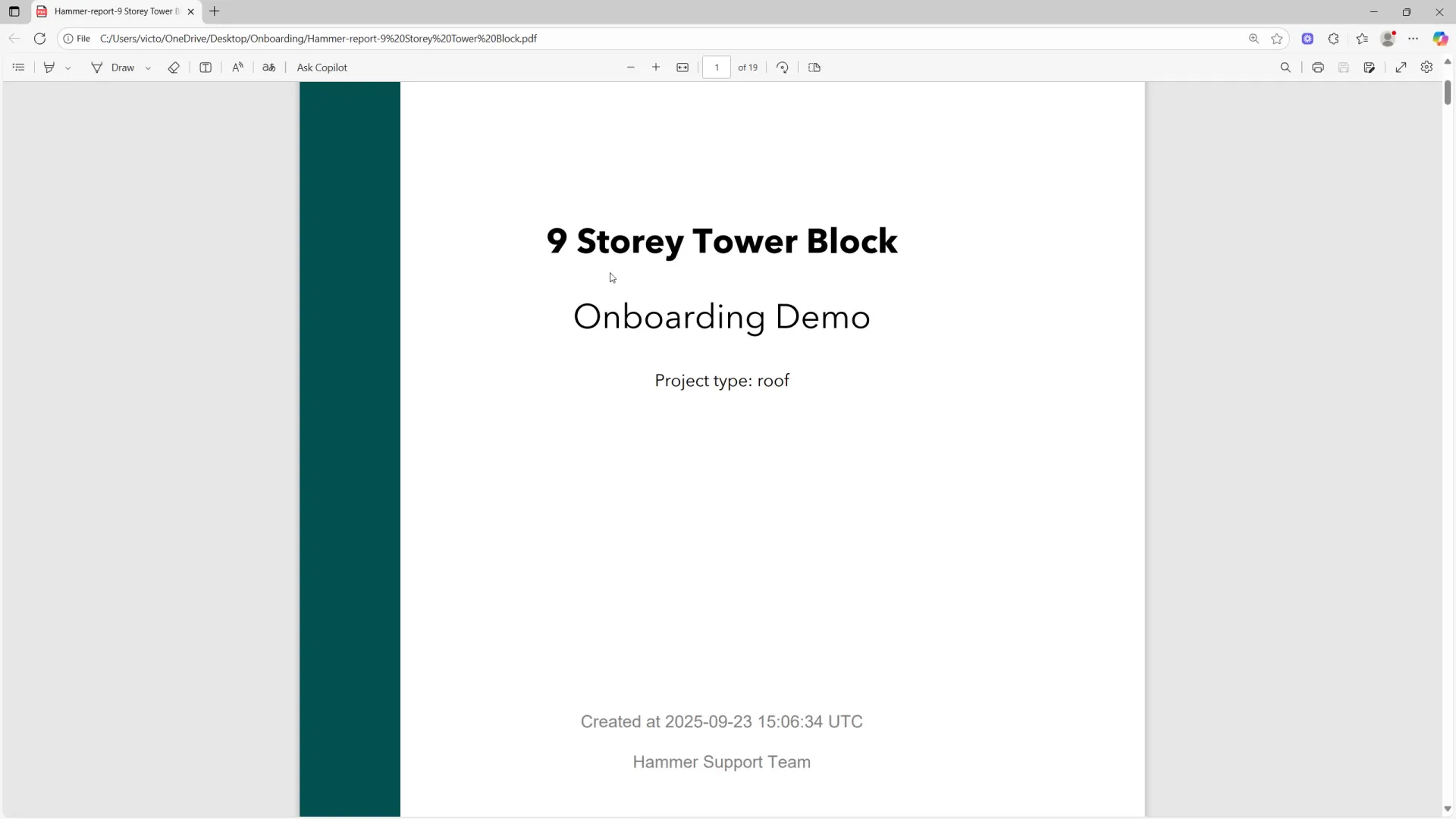Image resolution: width=1456 pixels, height=819 pixels.
Task: Start Read aloud
Action: click(237, 67)
